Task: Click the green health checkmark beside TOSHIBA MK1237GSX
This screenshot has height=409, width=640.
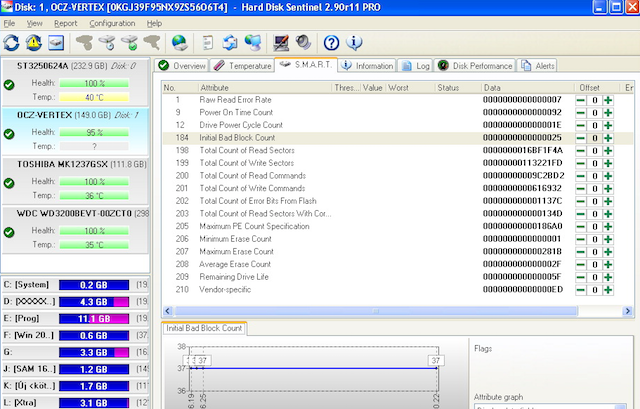Action: tap(9, 183)
